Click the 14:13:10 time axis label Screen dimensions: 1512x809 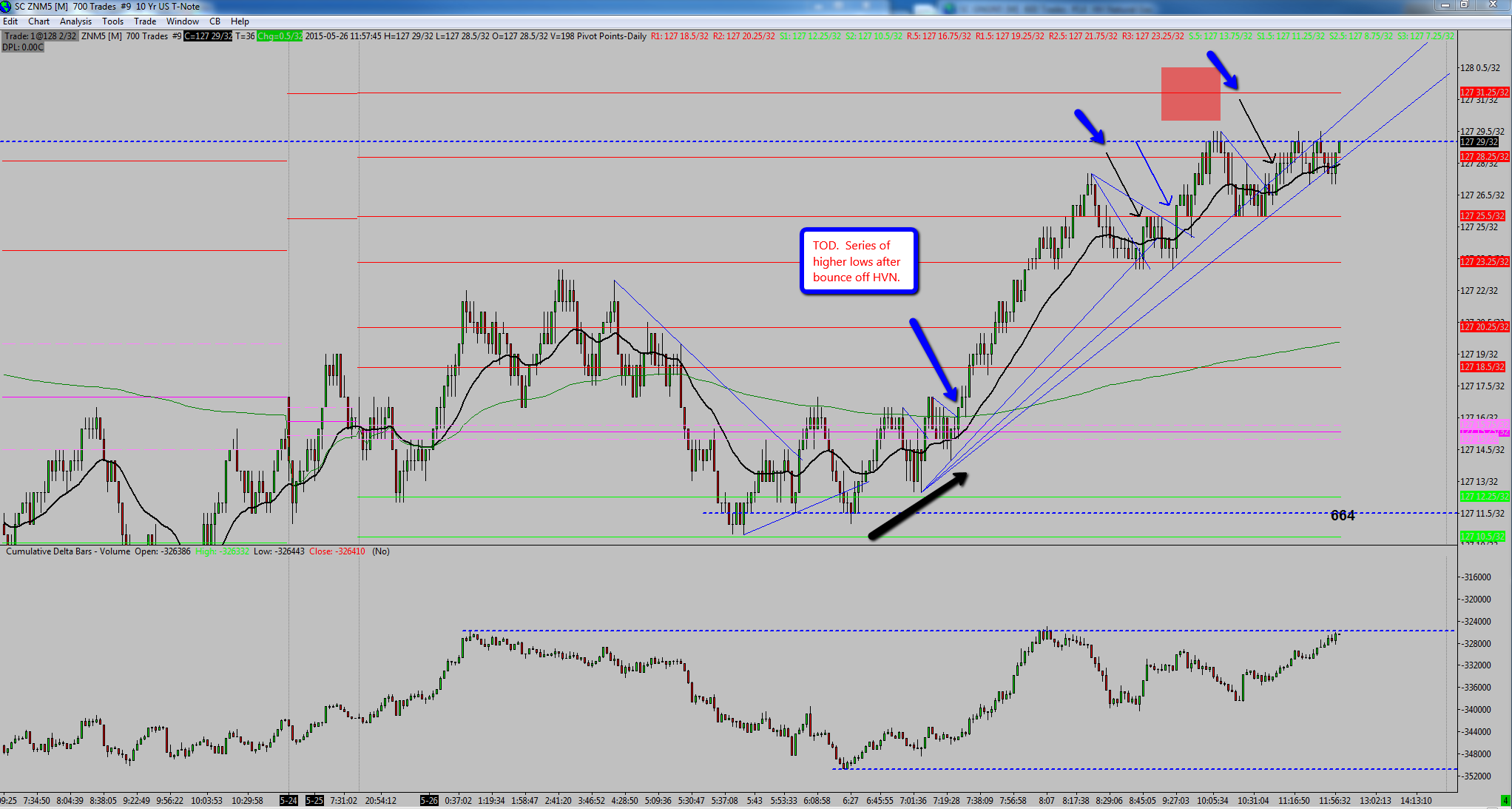(x=1415, y=801)
